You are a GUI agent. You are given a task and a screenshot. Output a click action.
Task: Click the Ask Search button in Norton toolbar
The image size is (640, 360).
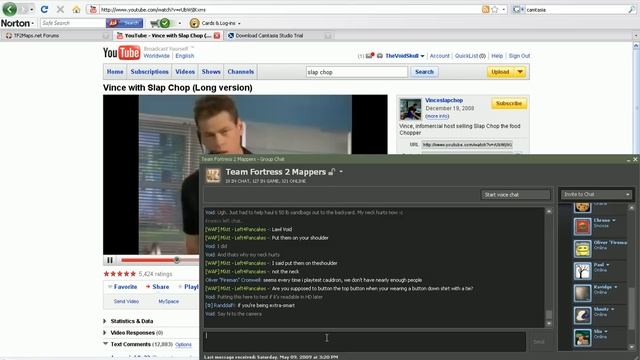click(124, 23)
